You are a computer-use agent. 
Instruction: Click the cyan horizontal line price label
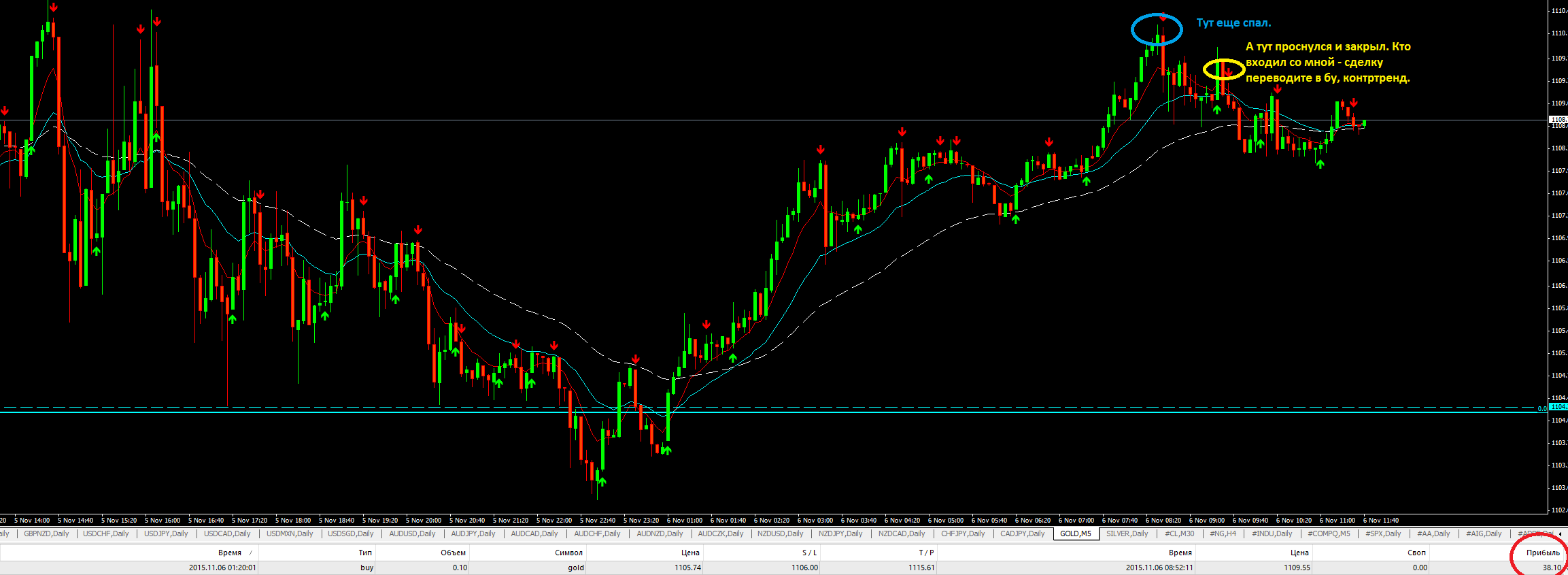pyautogui.click(x=1558, y=407)
